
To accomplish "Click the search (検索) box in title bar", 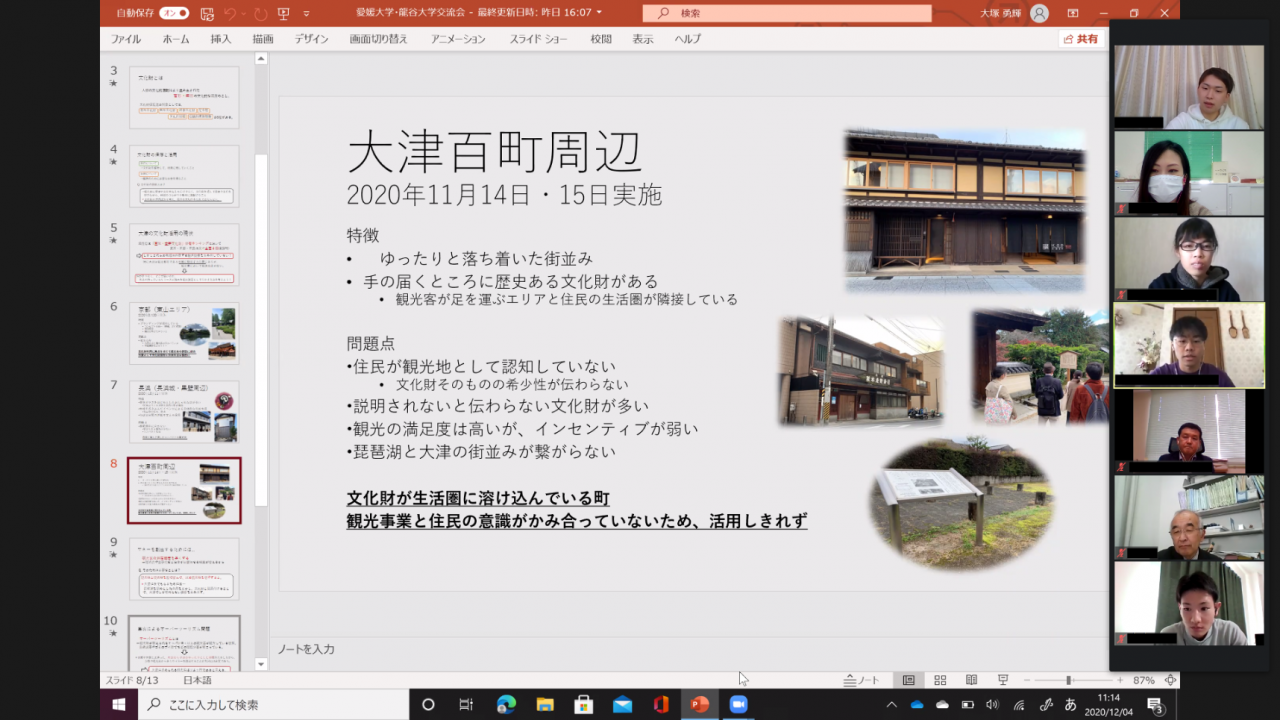I will [x=786, y=13].
